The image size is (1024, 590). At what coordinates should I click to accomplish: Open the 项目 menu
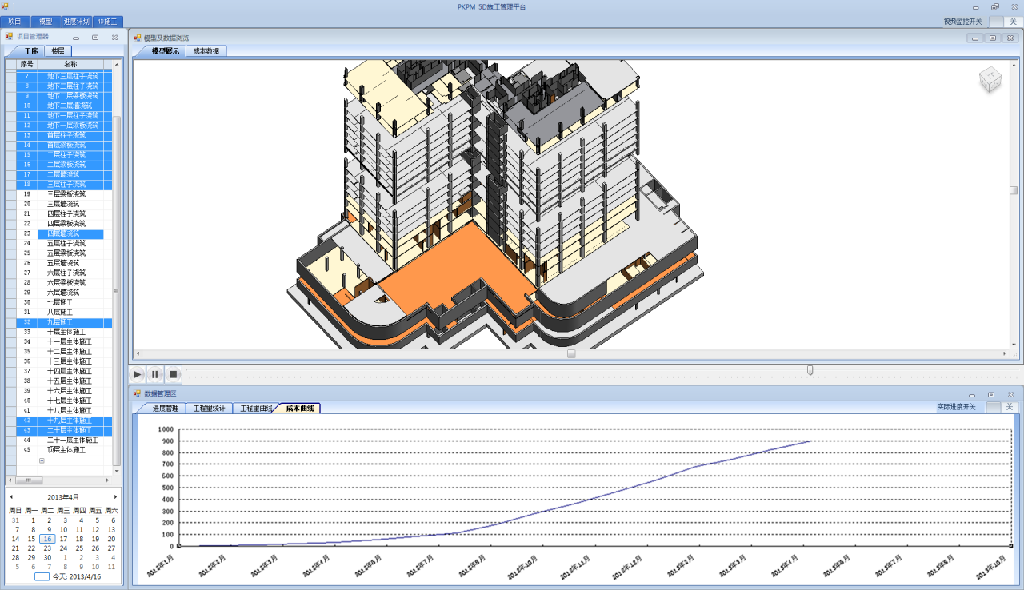coord(14,22)
